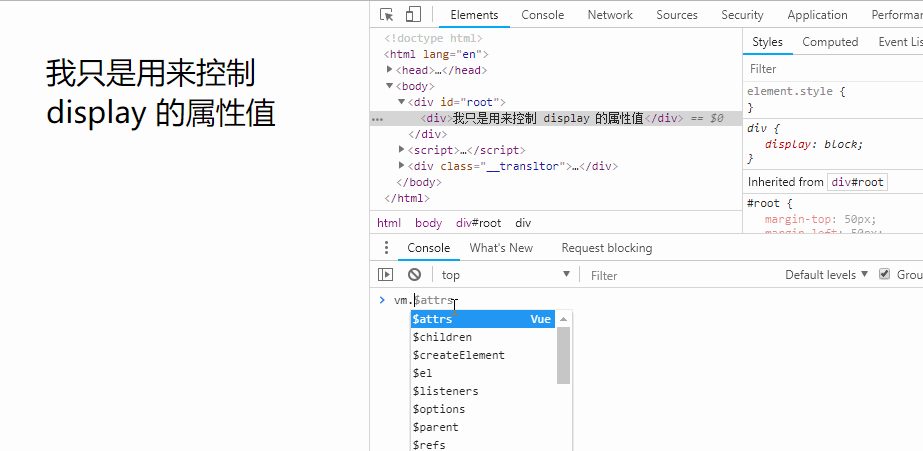This screenshot has width=923, height=451.
Task: Switch to the Elements tab
Action: (474, 15)
